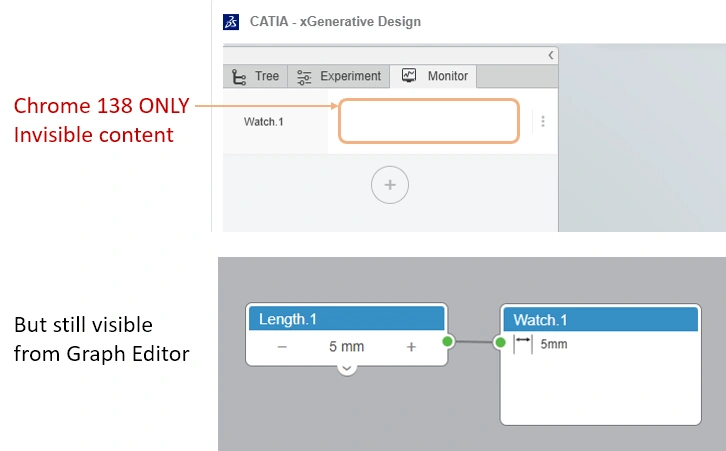Open the Watch.1 row three-dot menu
This screenshot has height=451, width=726.
(x=543, y=121)
